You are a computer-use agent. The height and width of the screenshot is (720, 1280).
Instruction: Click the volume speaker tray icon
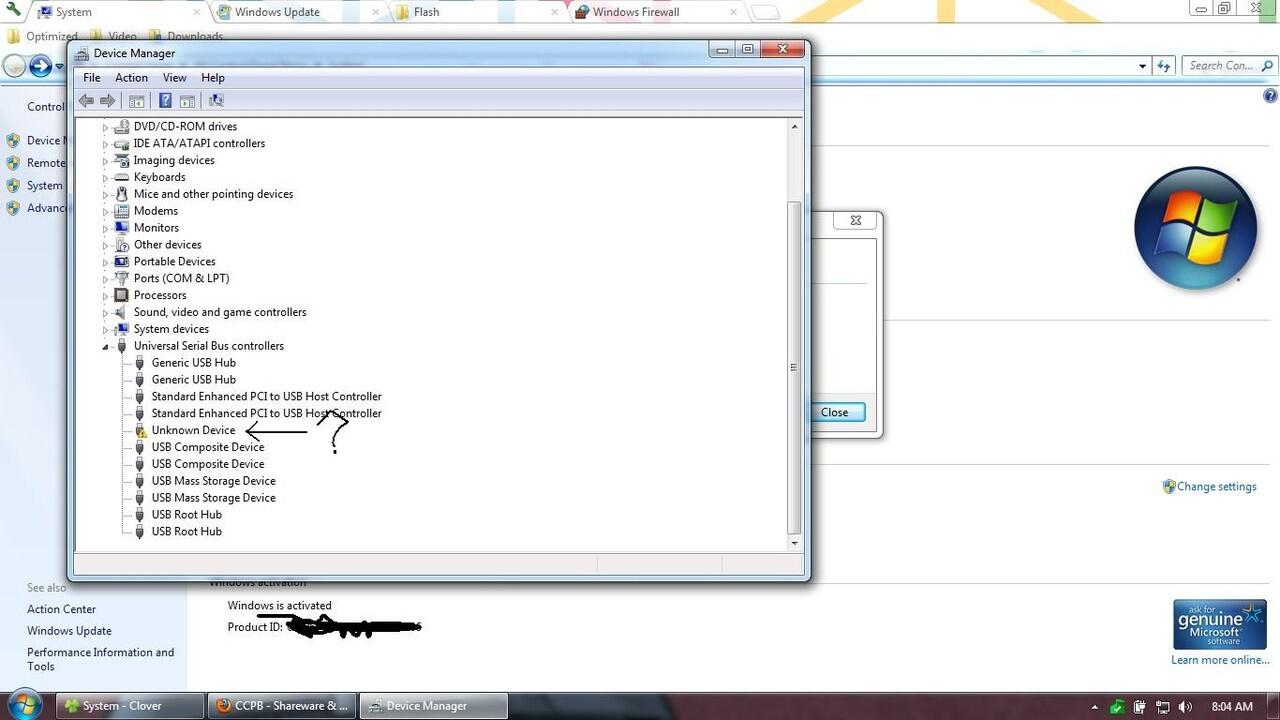1185,707
